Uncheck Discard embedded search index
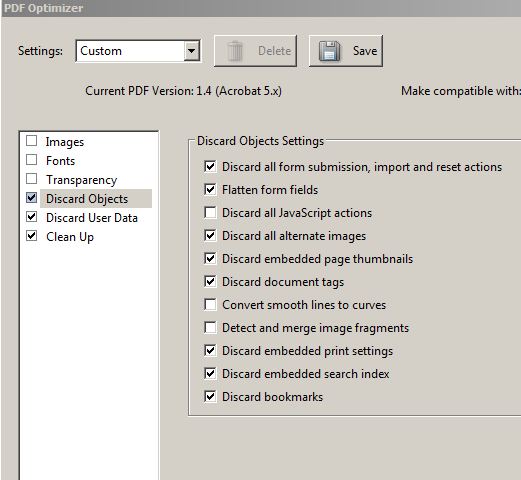The height and width of the screenshot is (480, 521). (x=210, y=374)
